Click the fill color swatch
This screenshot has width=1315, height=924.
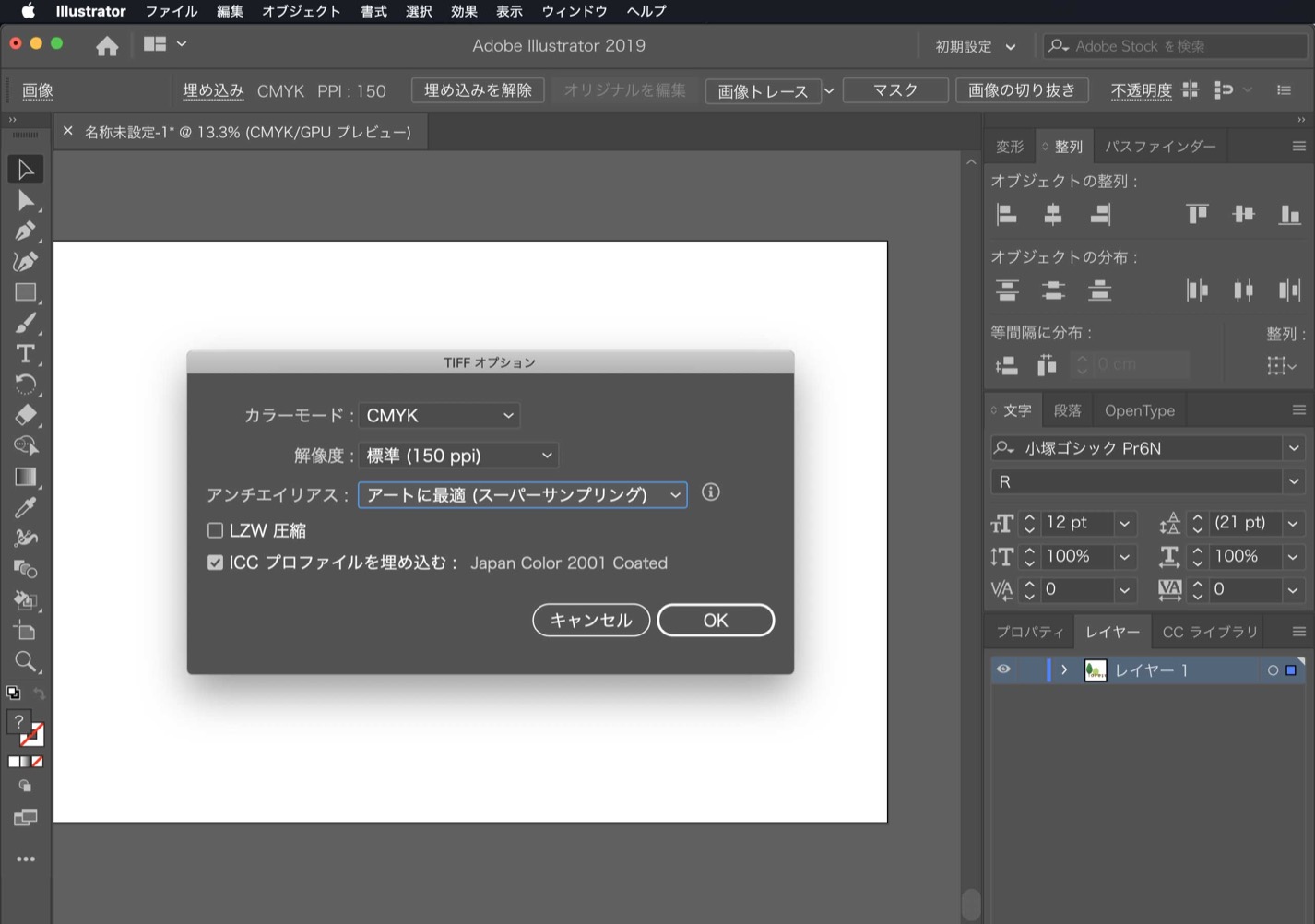[18, 723]
